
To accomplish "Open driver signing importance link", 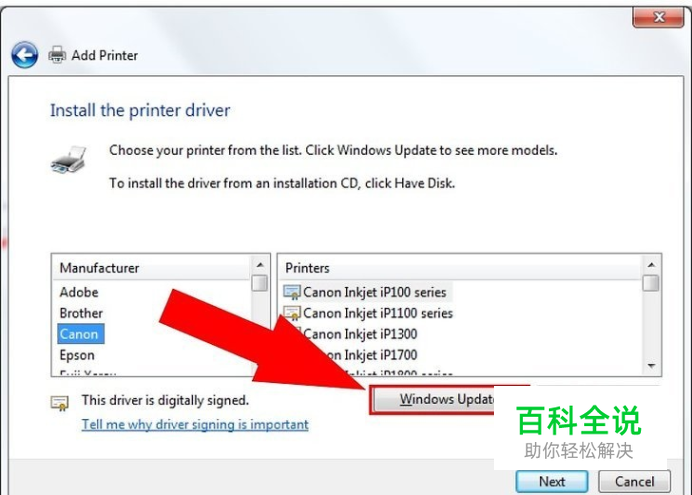I will 195,424.
